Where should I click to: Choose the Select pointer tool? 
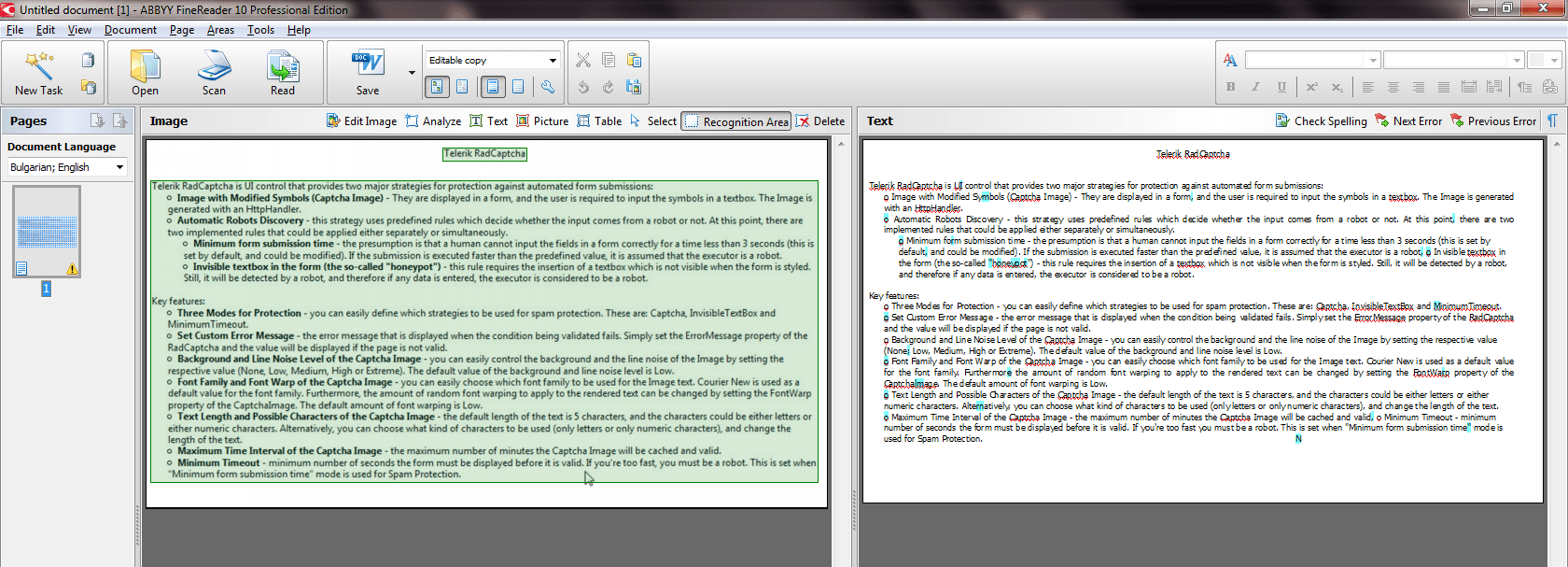point(652,121)
